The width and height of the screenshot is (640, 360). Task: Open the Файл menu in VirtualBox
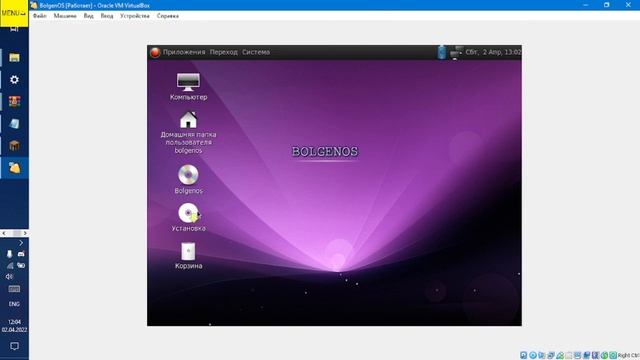coord(40,16)
